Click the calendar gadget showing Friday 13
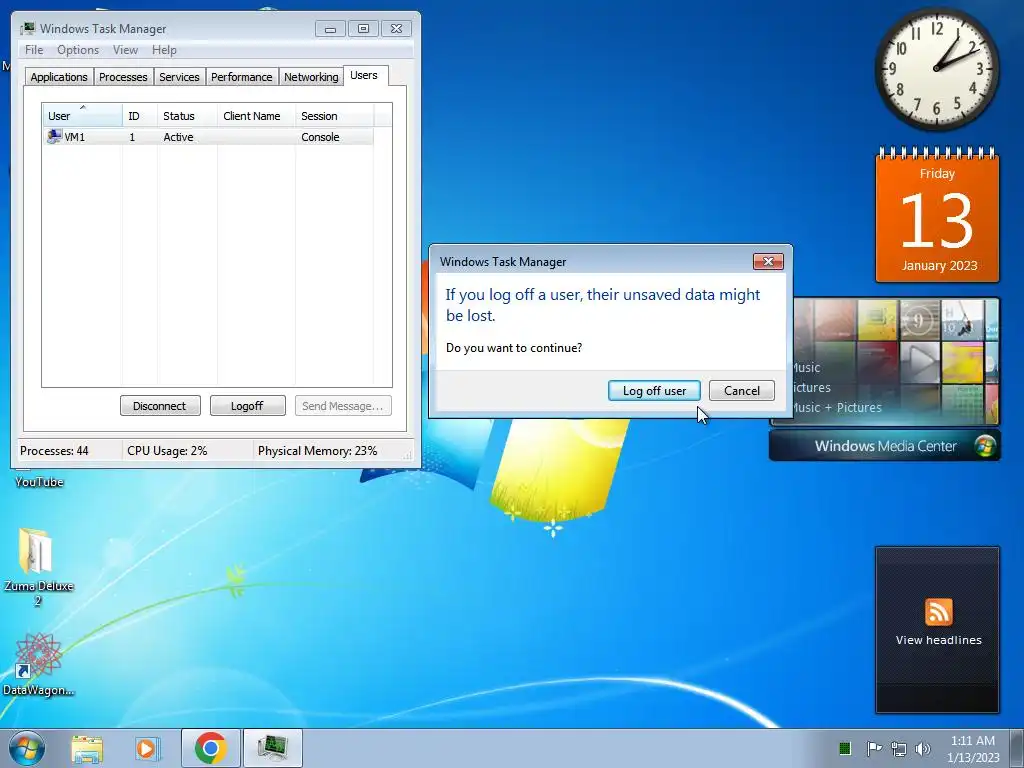Screen dimensions: 1024x768 pos(937,216)
